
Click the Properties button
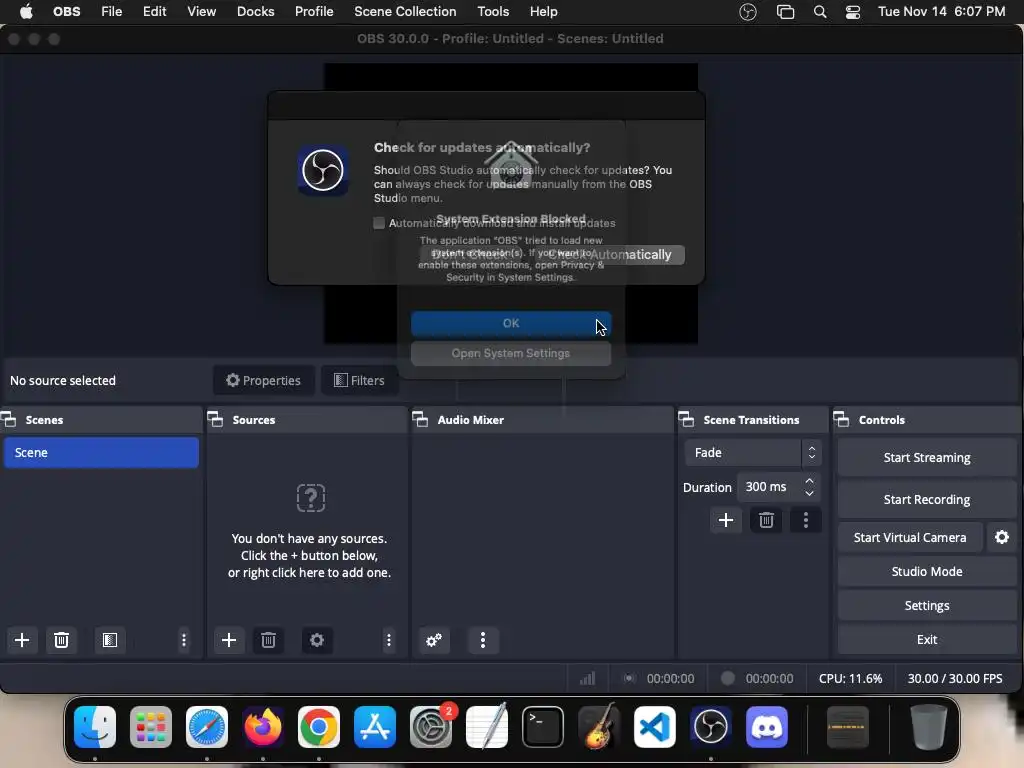(263, 380)
